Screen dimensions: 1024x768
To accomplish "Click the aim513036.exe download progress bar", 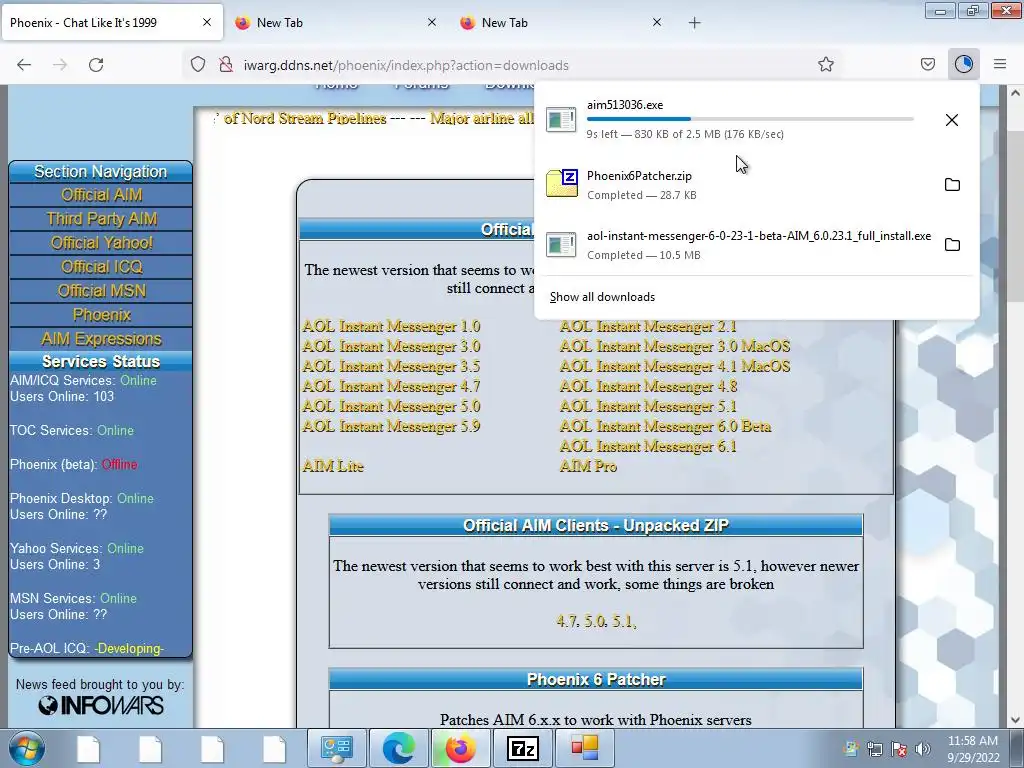I will coord(750,119).
